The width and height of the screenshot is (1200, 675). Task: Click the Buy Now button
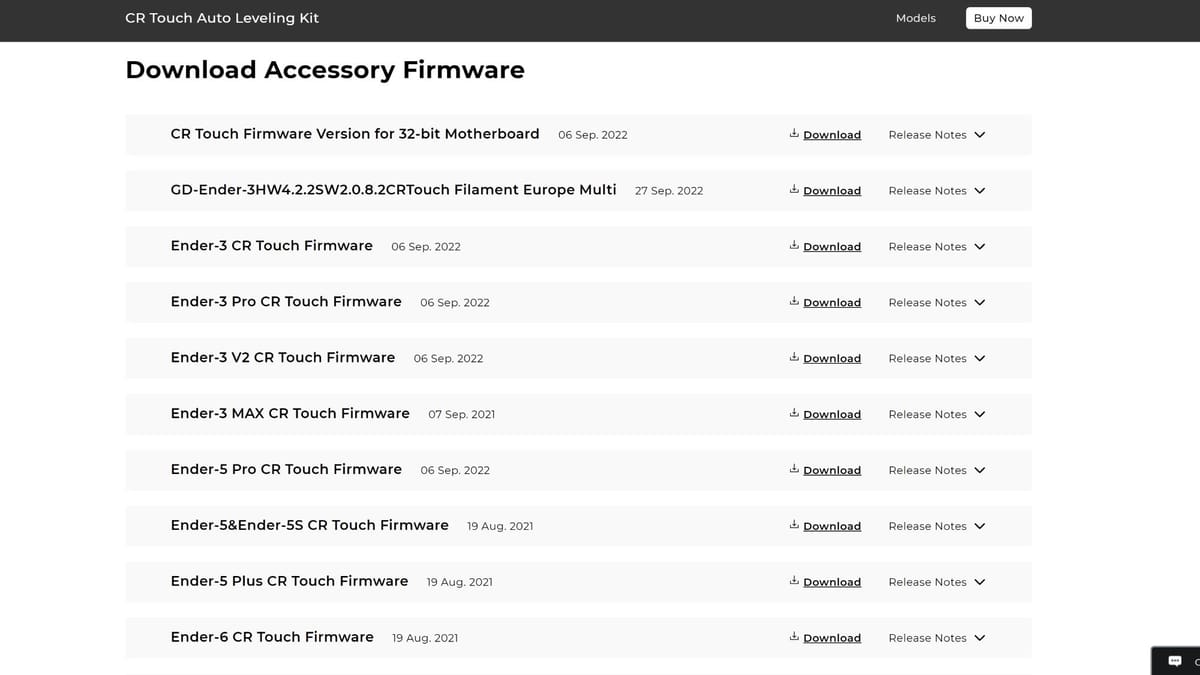pyautogui.click(x=998, y=18)
